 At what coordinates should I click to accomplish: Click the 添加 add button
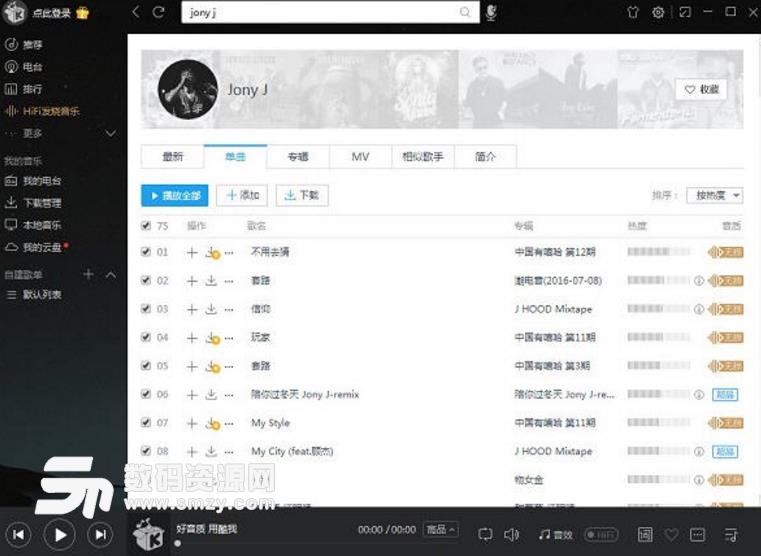[x=242, y=196]
